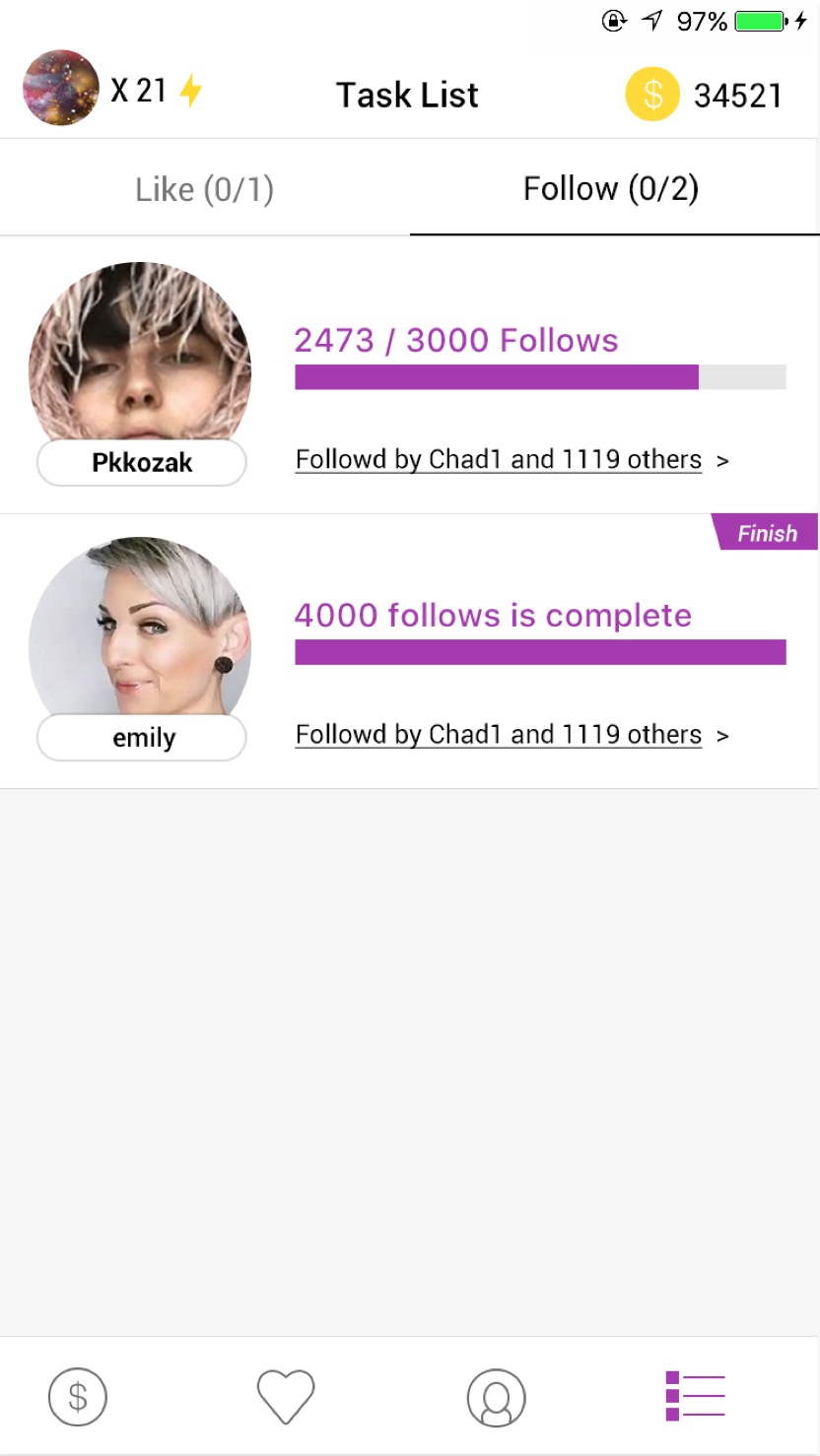Open Pkkozak's "Followd by Chad1" link

(x=498, y=460)
